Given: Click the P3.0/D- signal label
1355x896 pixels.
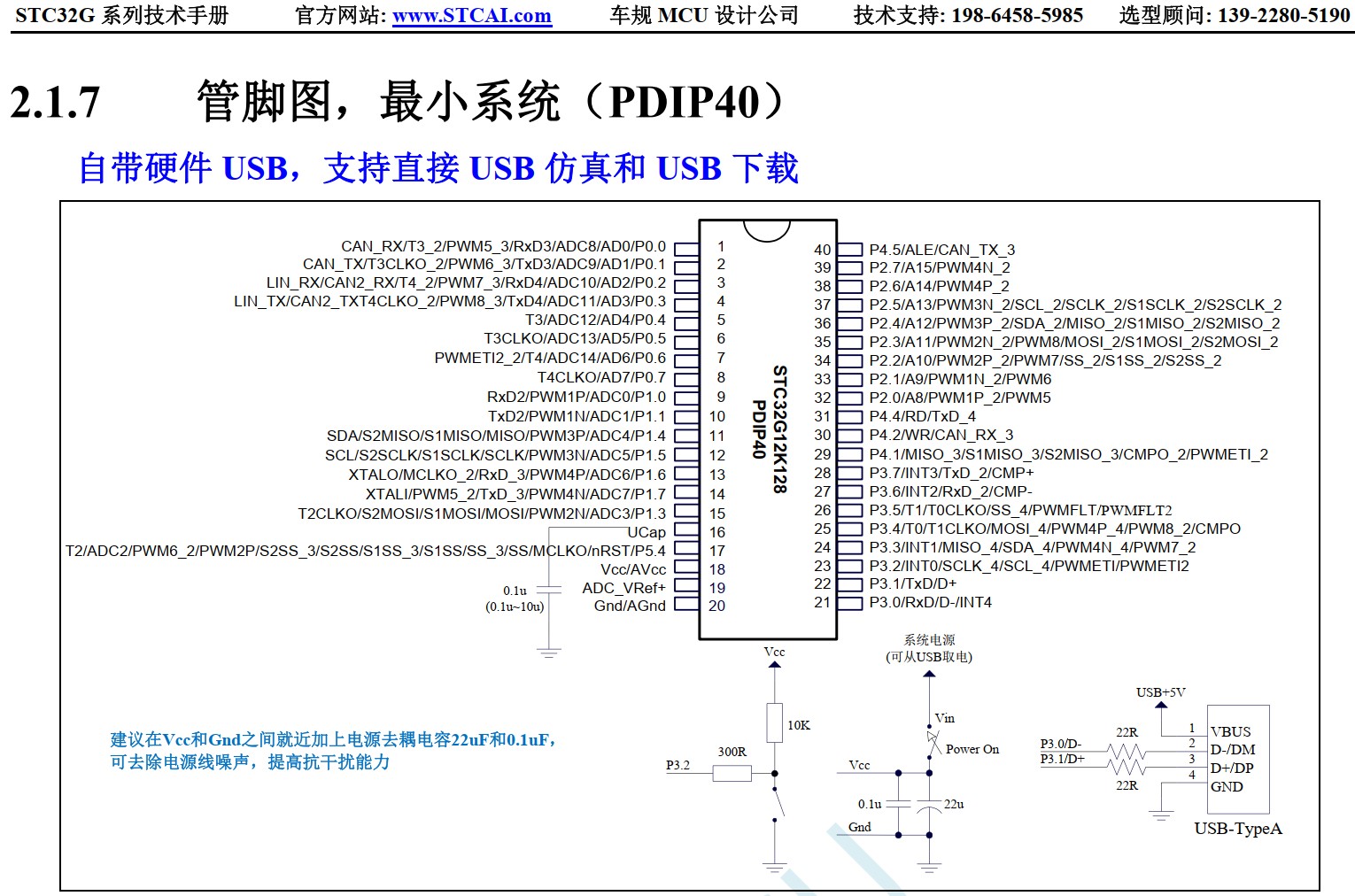Looking at the screenshot, I should click(1060, 744).
